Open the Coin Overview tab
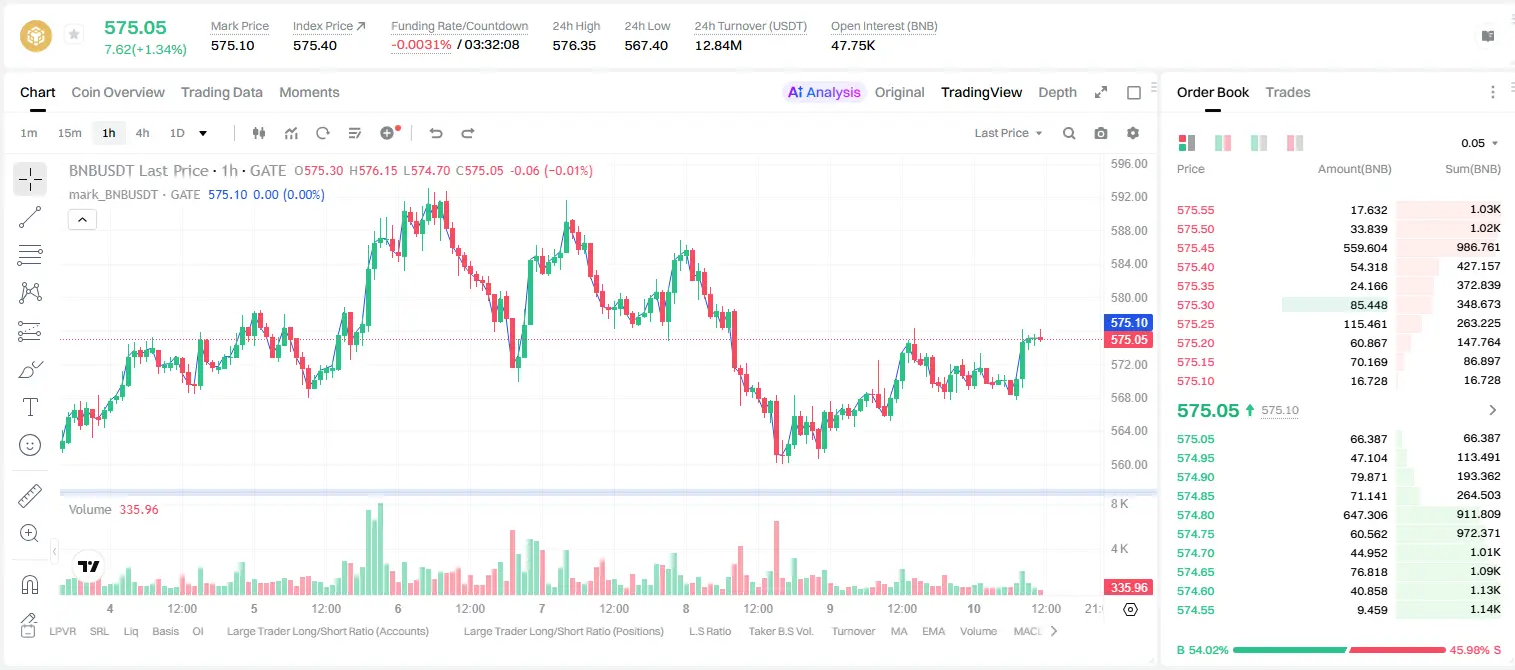Viewport: 1515px width, 670px height. [x=118, y=92]
